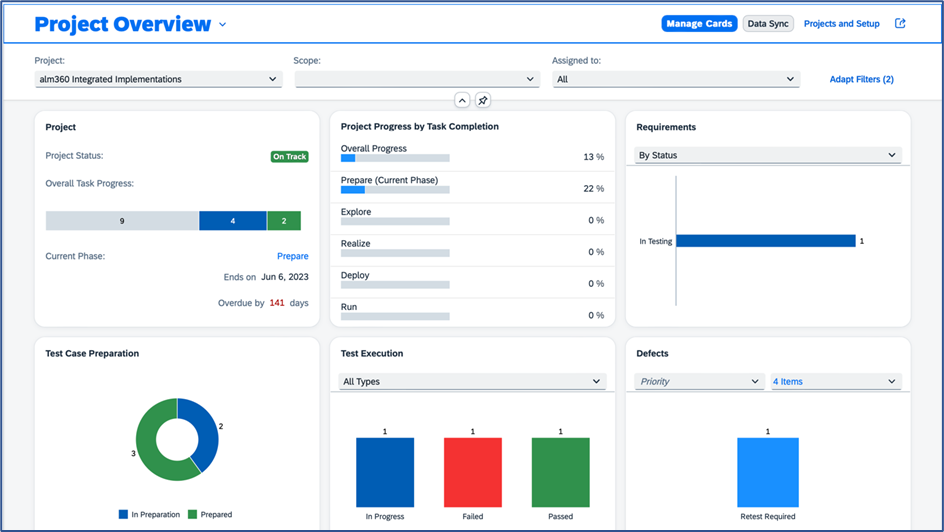Click the Overall Progress bar indicator
The image size is (944, 532).
395,158
